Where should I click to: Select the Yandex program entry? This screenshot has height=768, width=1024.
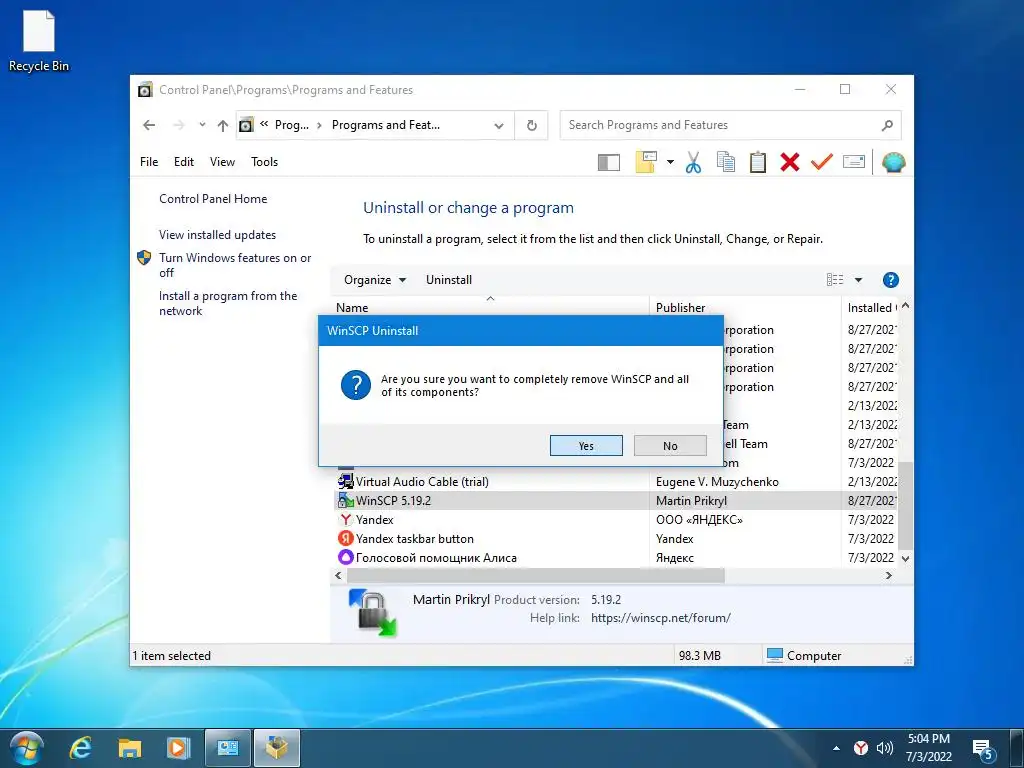[616, 520]
